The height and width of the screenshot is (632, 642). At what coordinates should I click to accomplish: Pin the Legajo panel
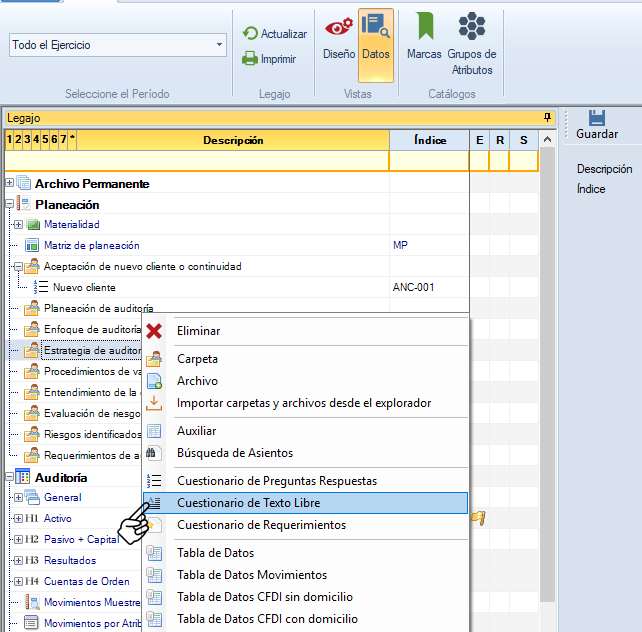pyautogui.click(x=547, y=118)
